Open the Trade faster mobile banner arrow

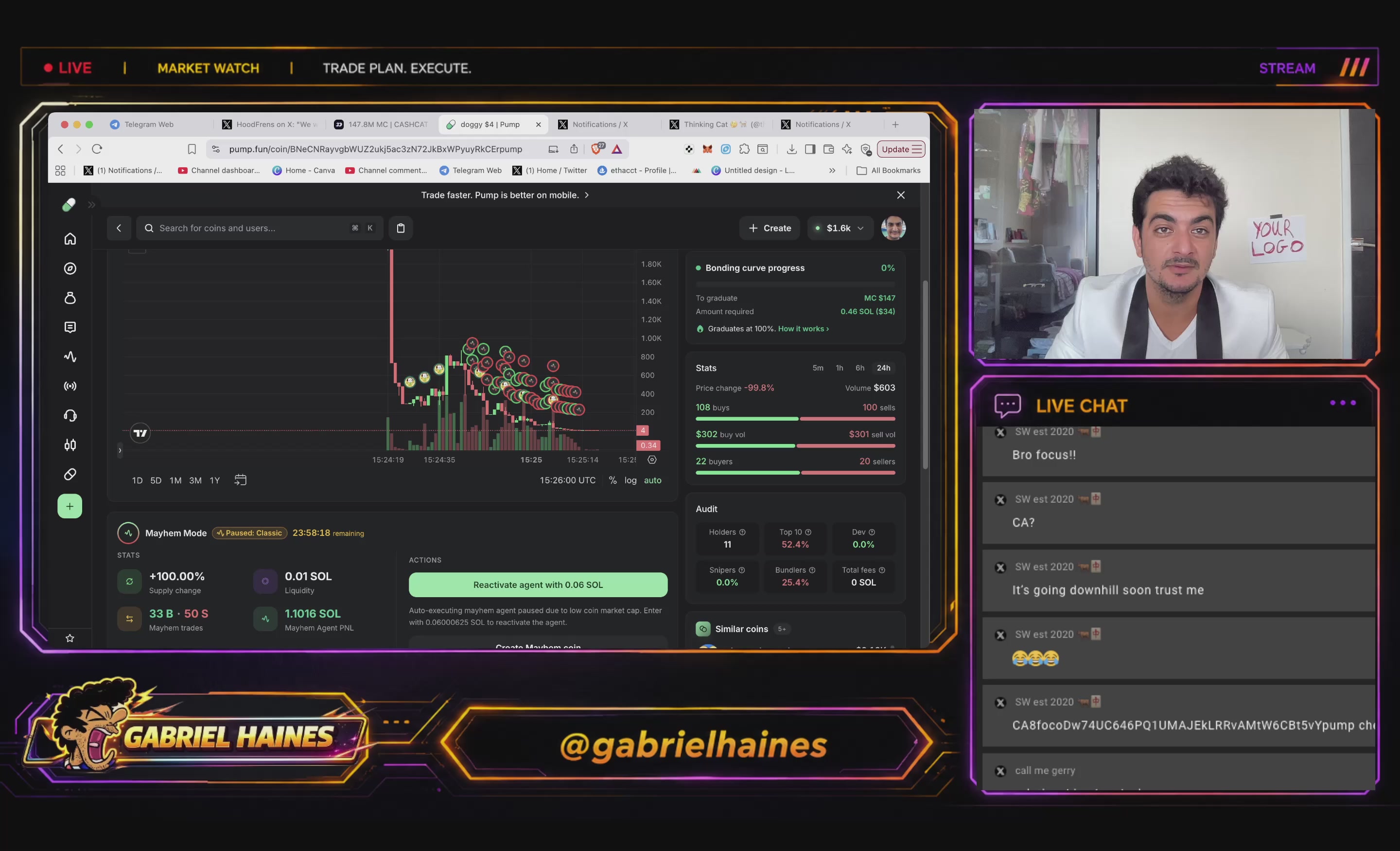[x=586, y=195]
